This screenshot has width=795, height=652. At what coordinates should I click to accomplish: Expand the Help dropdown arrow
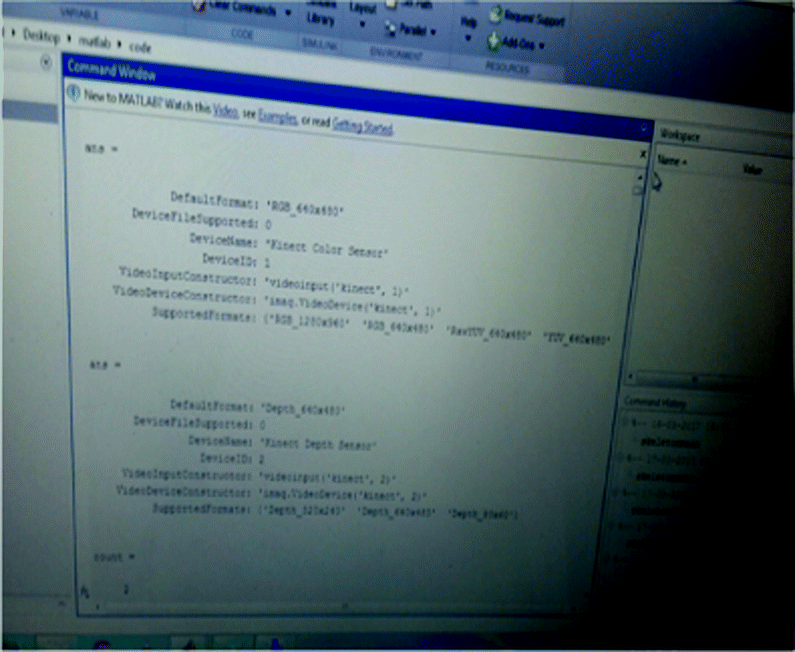(x=467, y=38)
